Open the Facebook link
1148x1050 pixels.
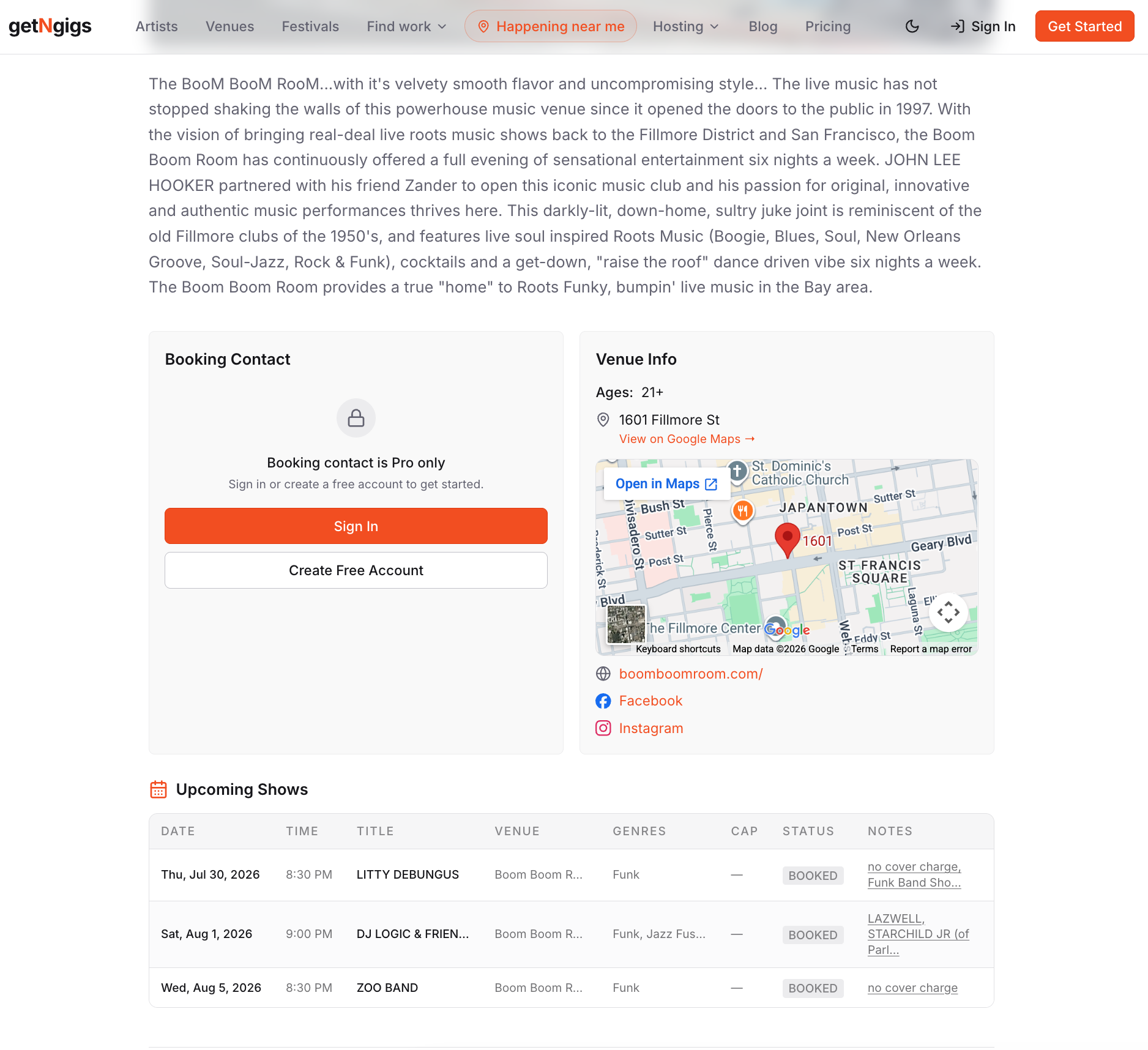(650, 701)
